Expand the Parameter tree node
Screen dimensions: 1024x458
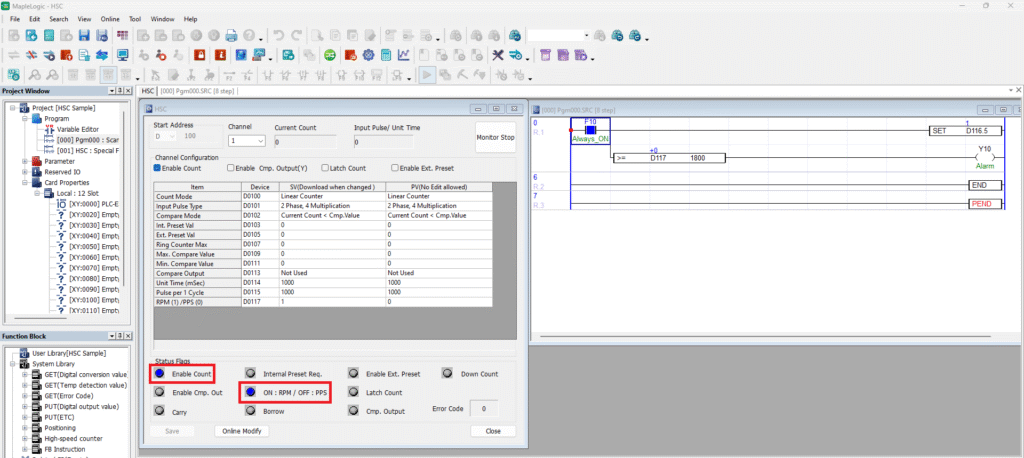25,160
